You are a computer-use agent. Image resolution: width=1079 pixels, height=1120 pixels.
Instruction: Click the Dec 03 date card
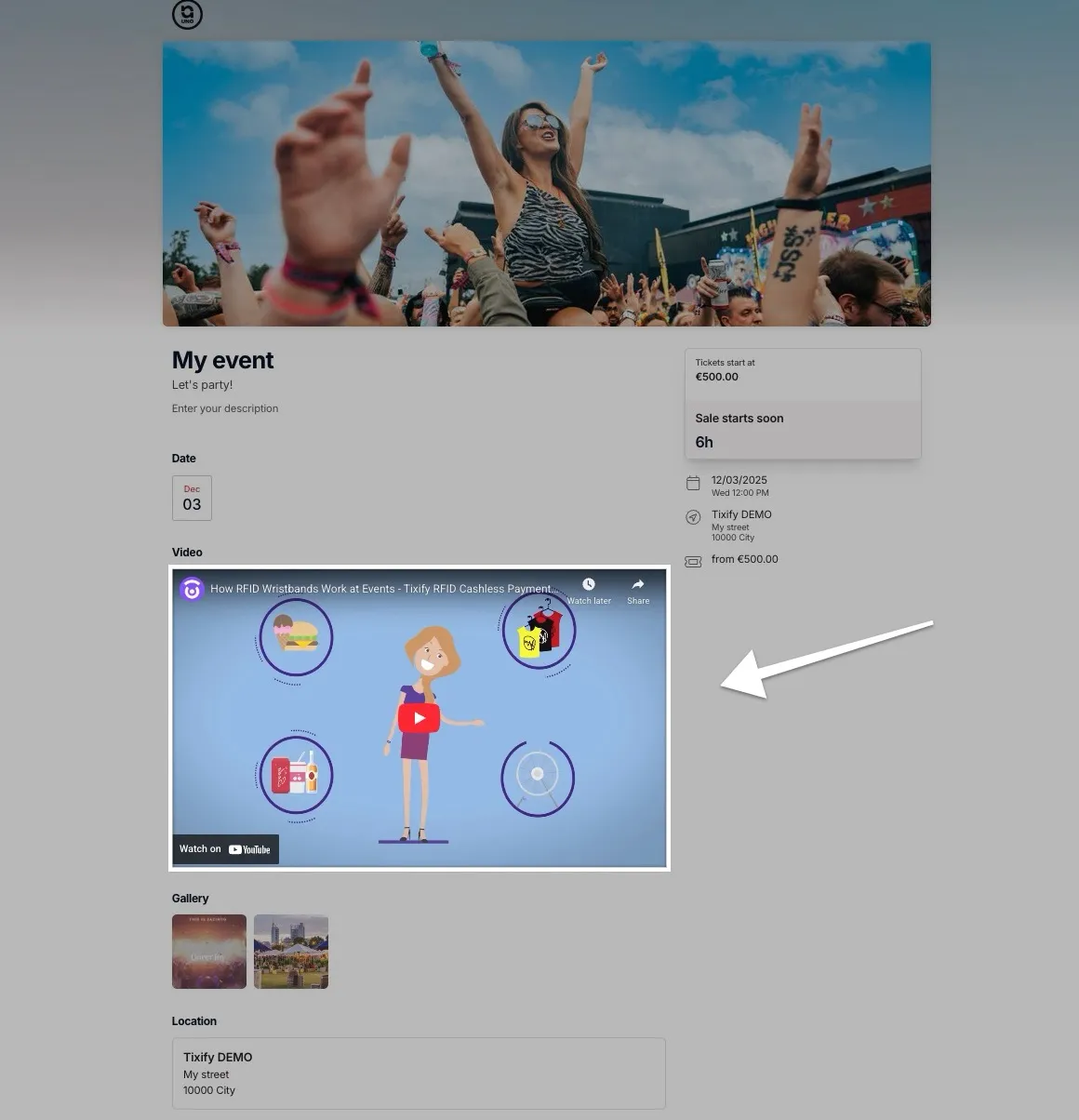(x=192, y=499)
